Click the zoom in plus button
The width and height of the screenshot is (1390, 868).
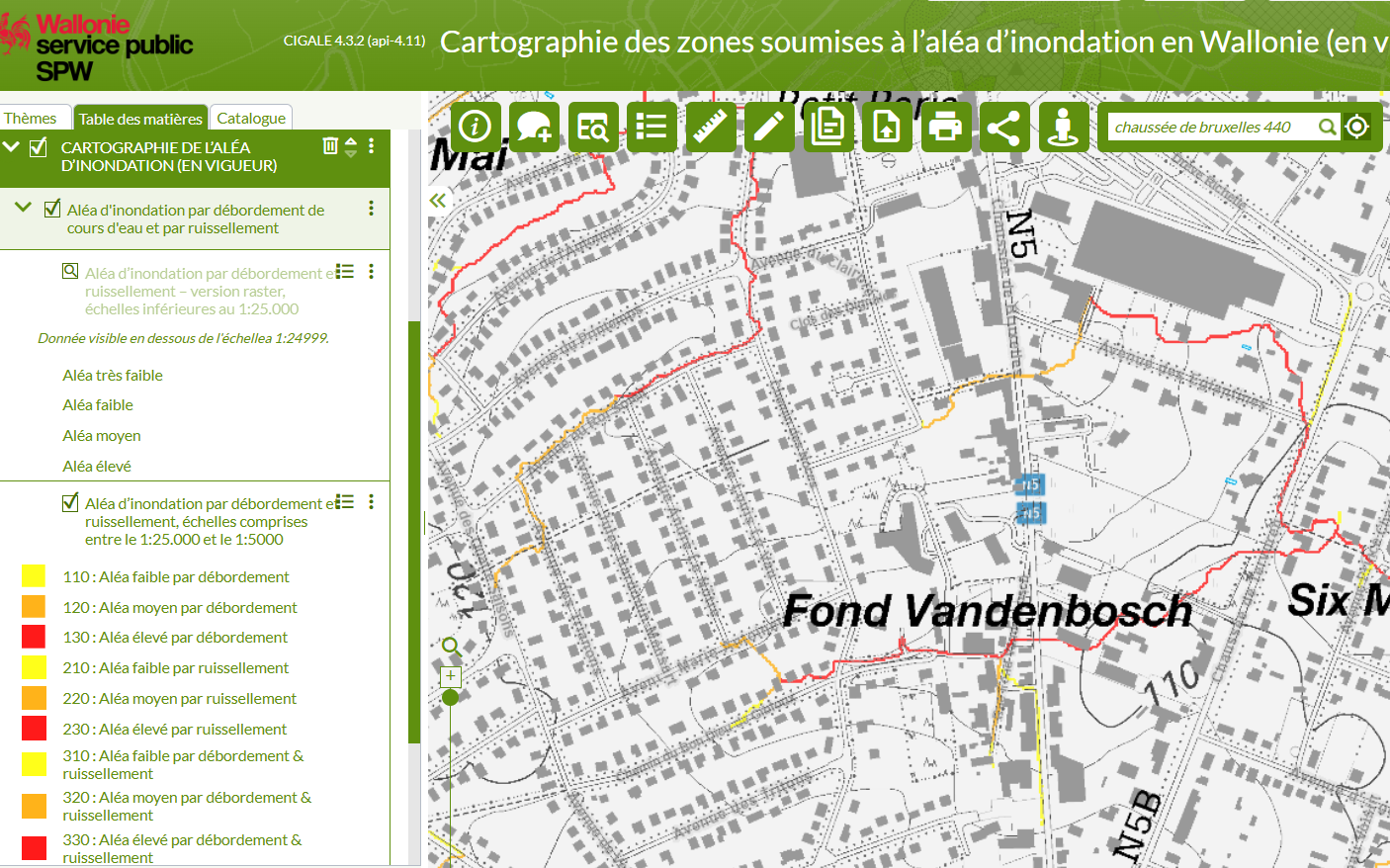point(451,676)
